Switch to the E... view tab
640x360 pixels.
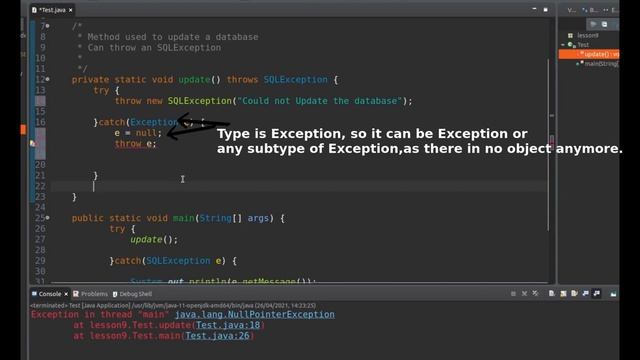[x=611, y=10]
